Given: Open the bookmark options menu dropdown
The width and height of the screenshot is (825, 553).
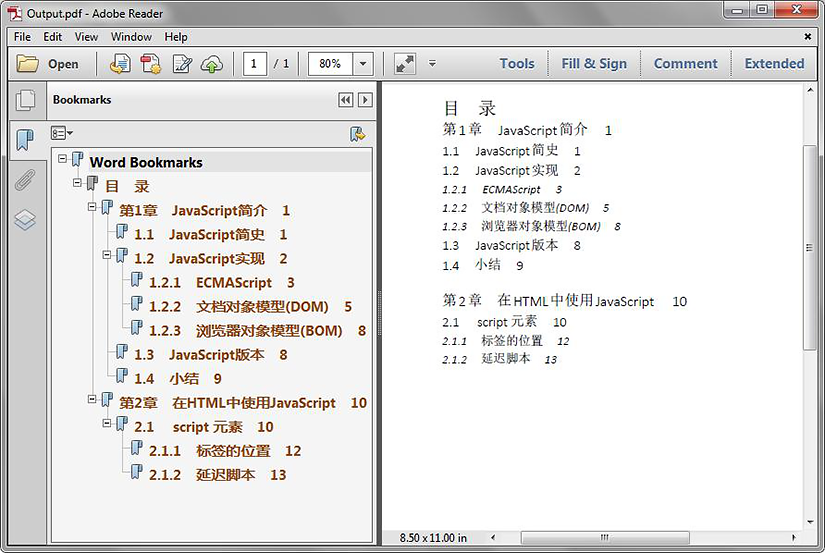Looking at the screenshot, I should (x=62, y=133).
